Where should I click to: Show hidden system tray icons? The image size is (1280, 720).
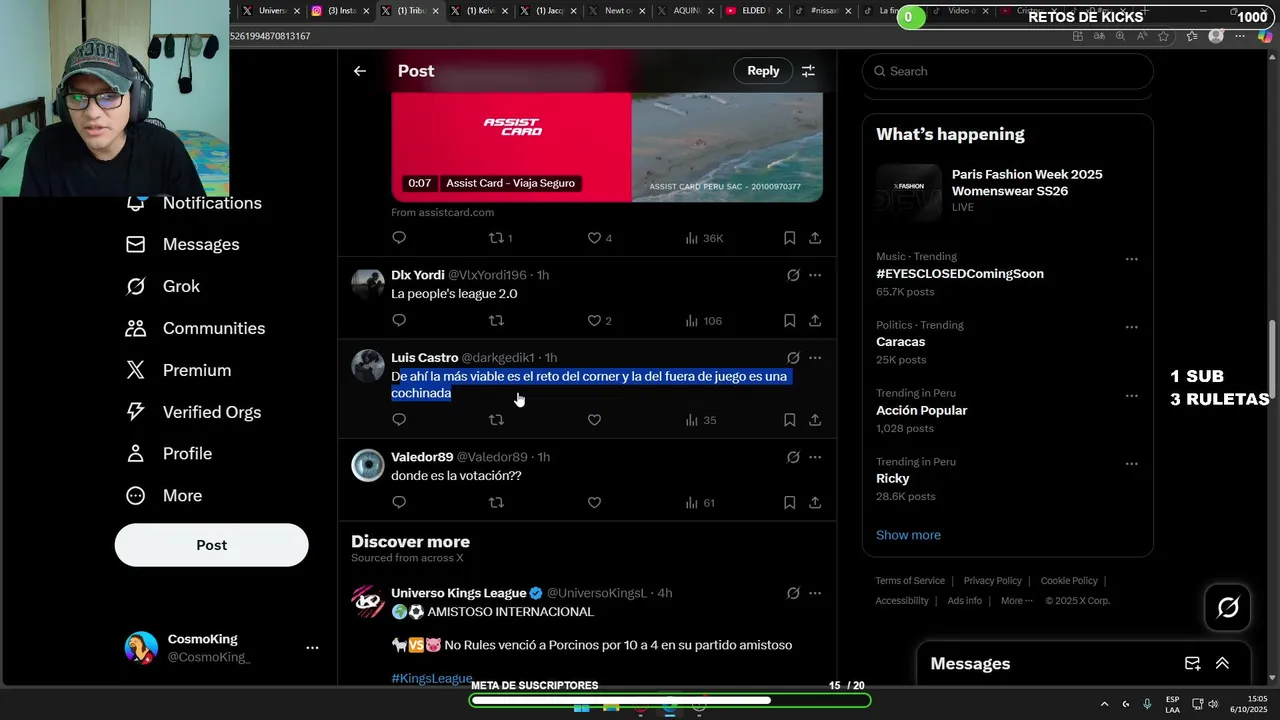pyautogui.click(x=1104, y=704)
